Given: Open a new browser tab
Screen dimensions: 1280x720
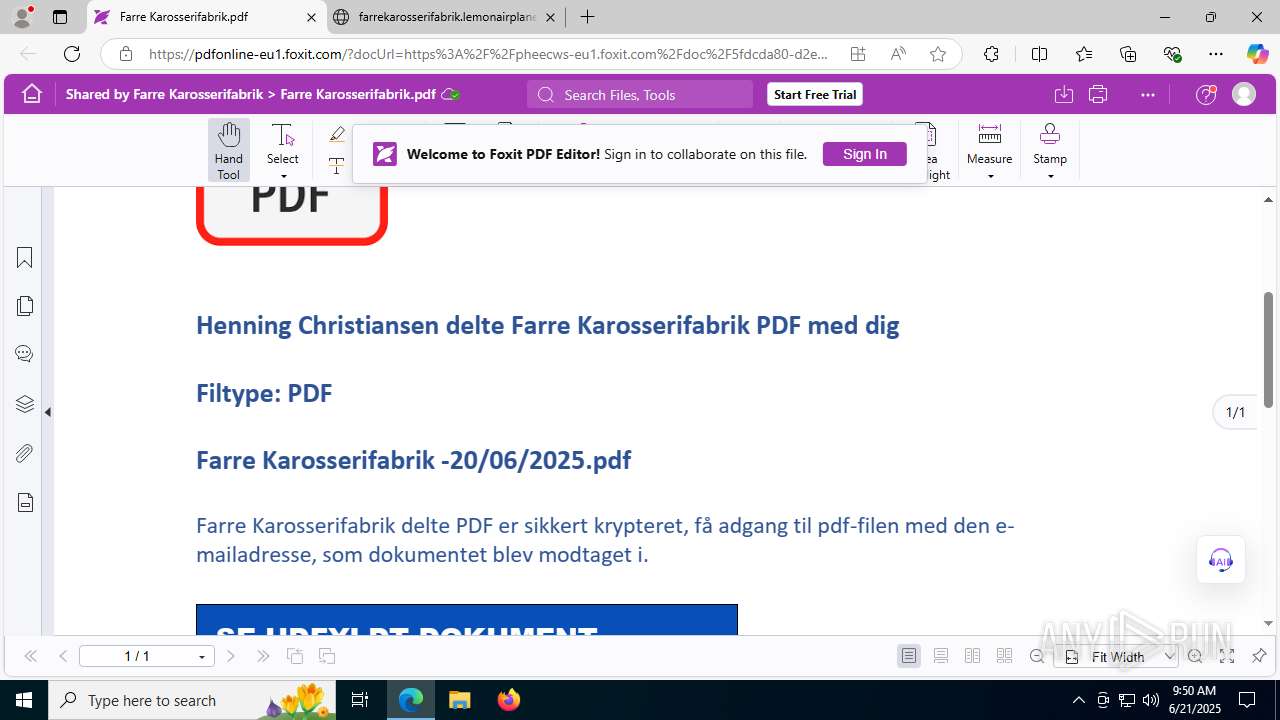Looking at the screenshot, I should (587, 17).
